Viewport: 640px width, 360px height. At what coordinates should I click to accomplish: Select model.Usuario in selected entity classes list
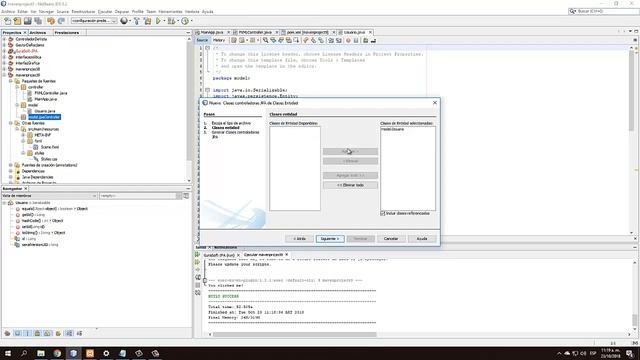(393, 129)
